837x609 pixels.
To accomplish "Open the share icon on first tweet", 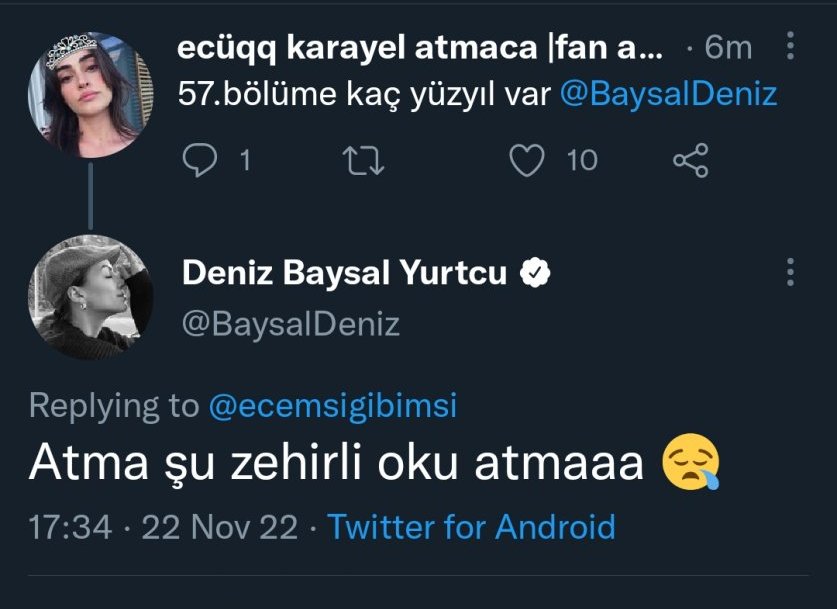I will click(x=690, y=160).
